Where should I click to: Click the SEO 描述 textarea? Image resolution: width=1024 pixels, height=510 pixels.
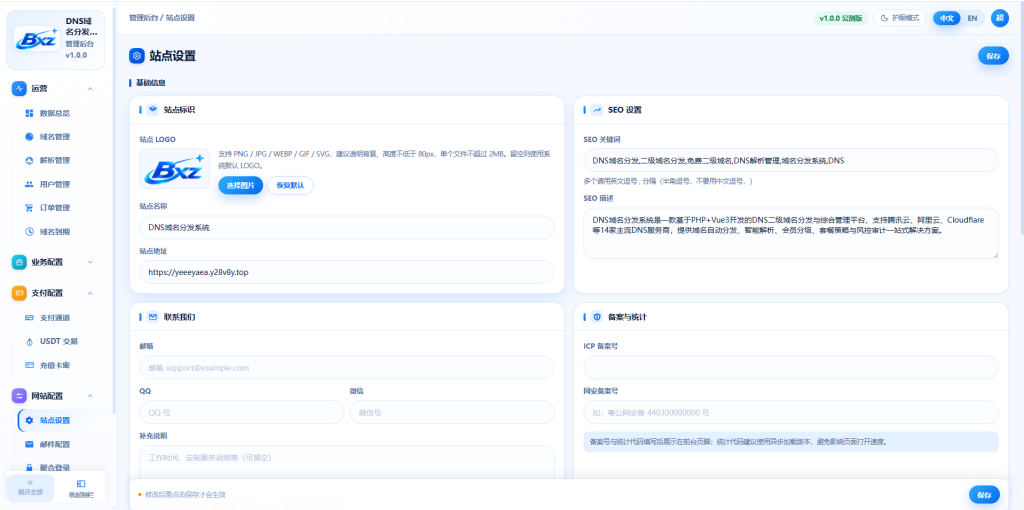pos(791,234)
